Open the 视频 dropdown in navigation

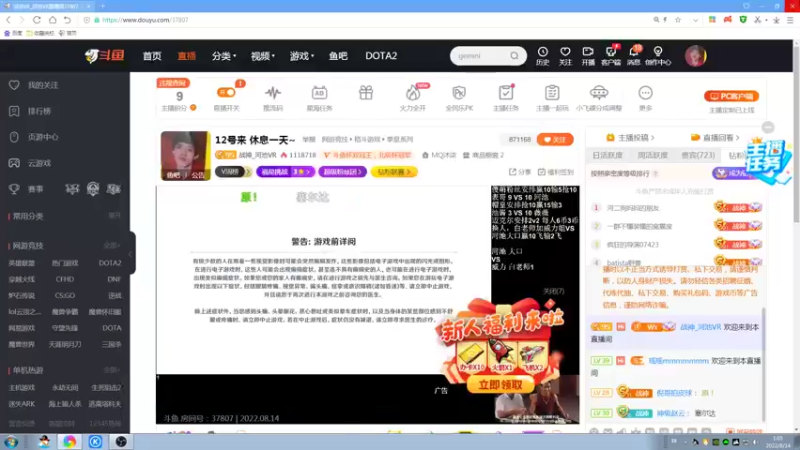coord(263,56)
